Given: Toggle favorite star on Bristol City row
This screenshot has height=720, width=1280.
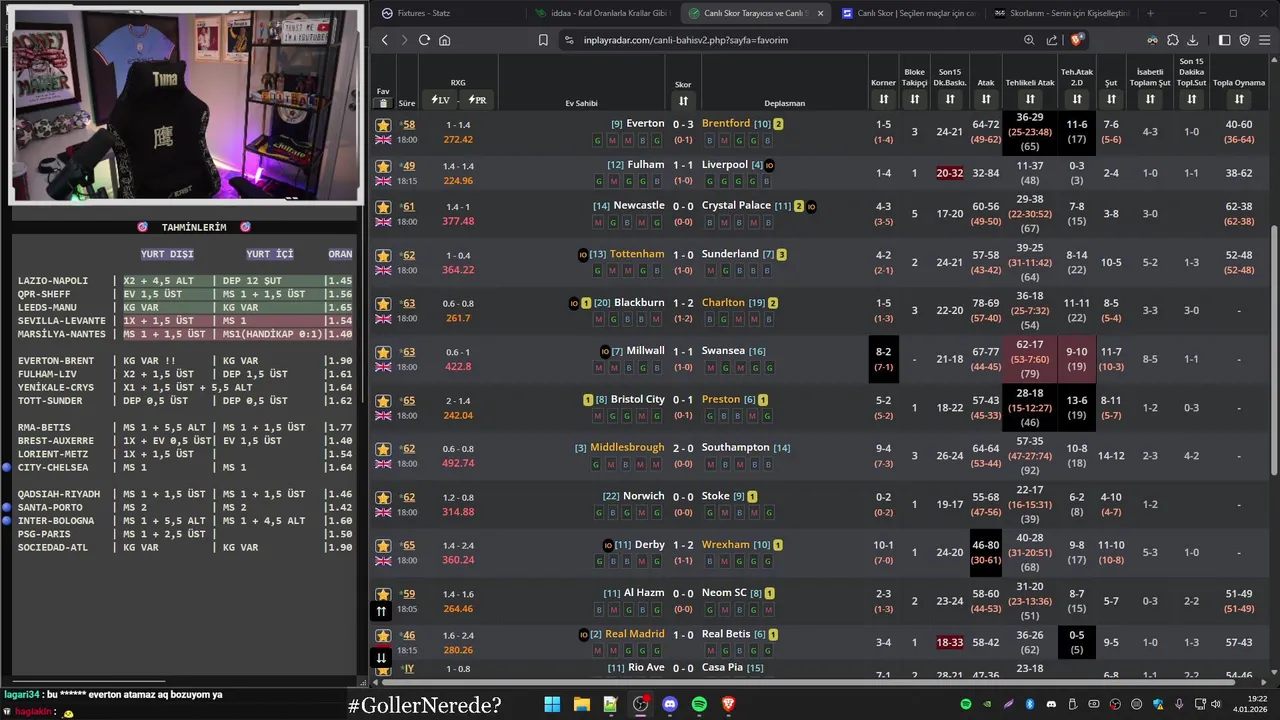Looking at the screenshot, I should 383,401.
